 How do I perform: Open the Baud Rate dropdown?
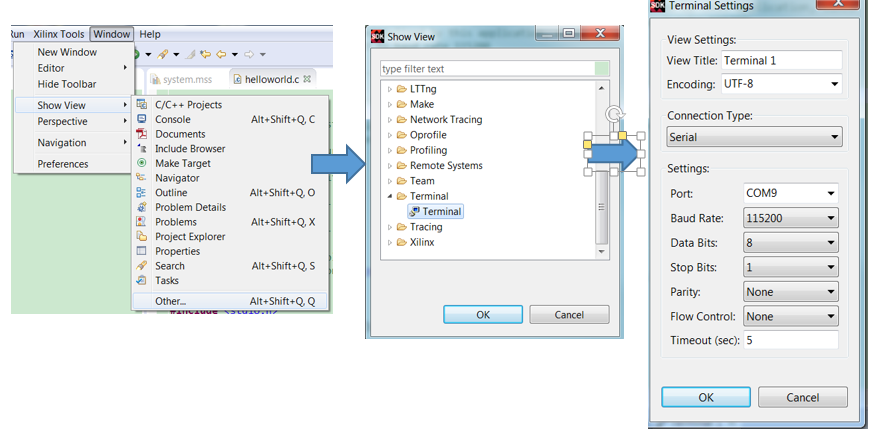pyautogui.click(x=791, y=218)
